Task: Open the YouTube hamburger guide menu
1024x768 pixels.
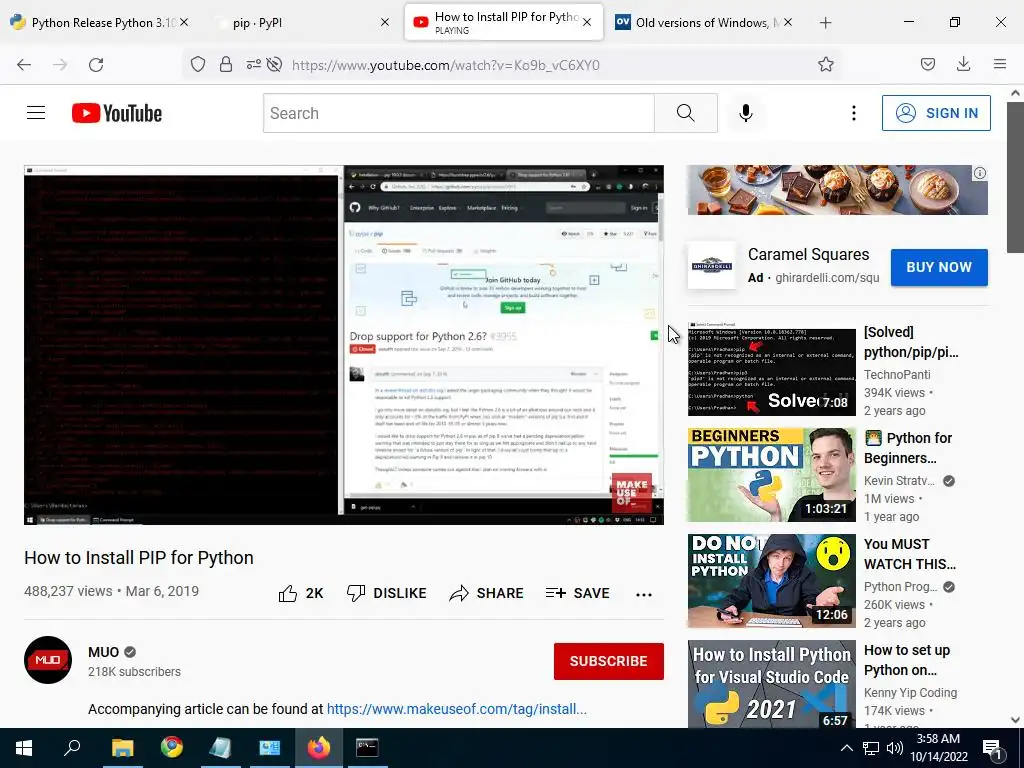Action: (36, 113)
